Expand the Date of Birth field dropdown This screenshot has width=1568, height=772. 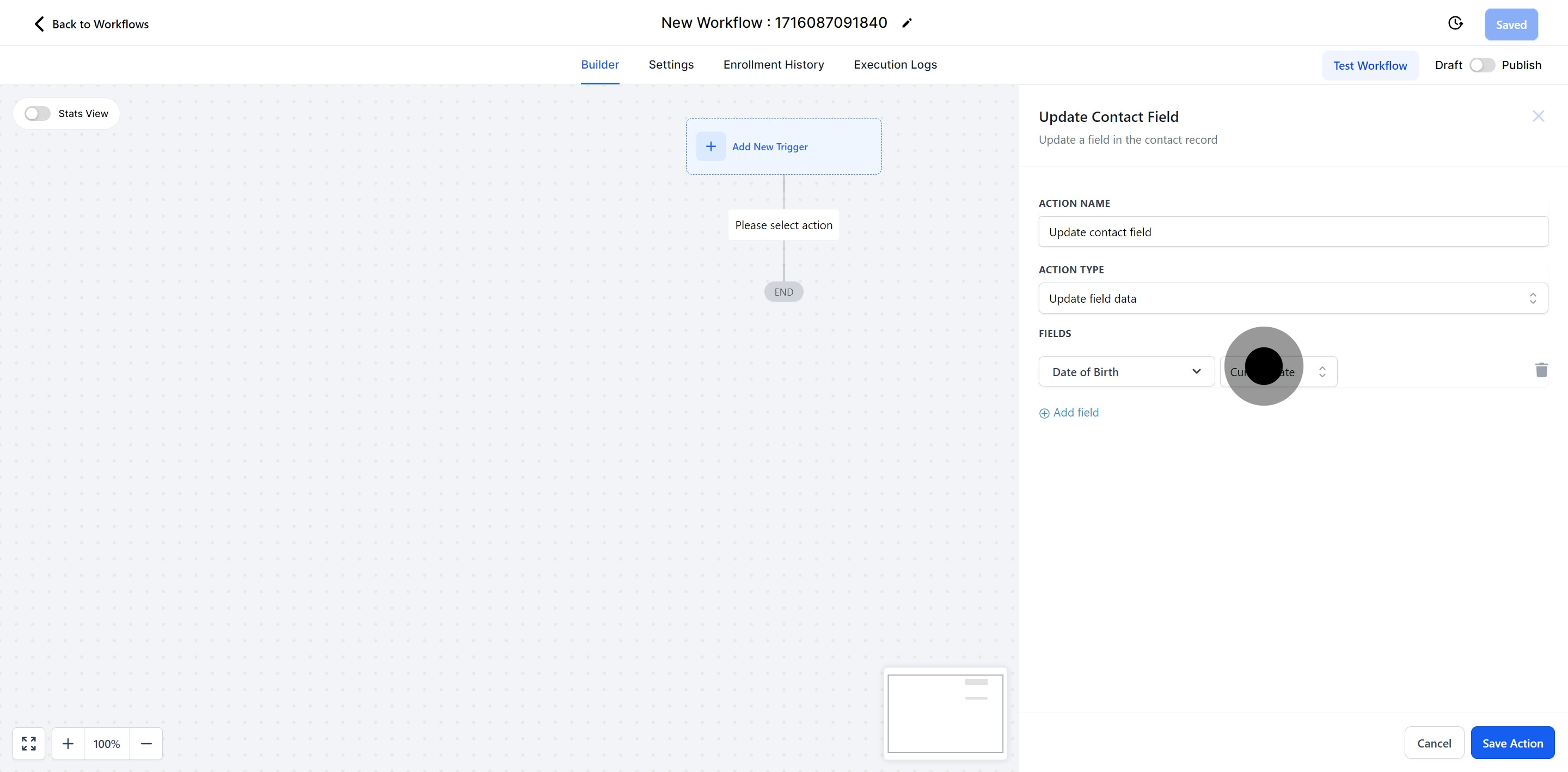pyautogui.click(x=1126, y=371)
